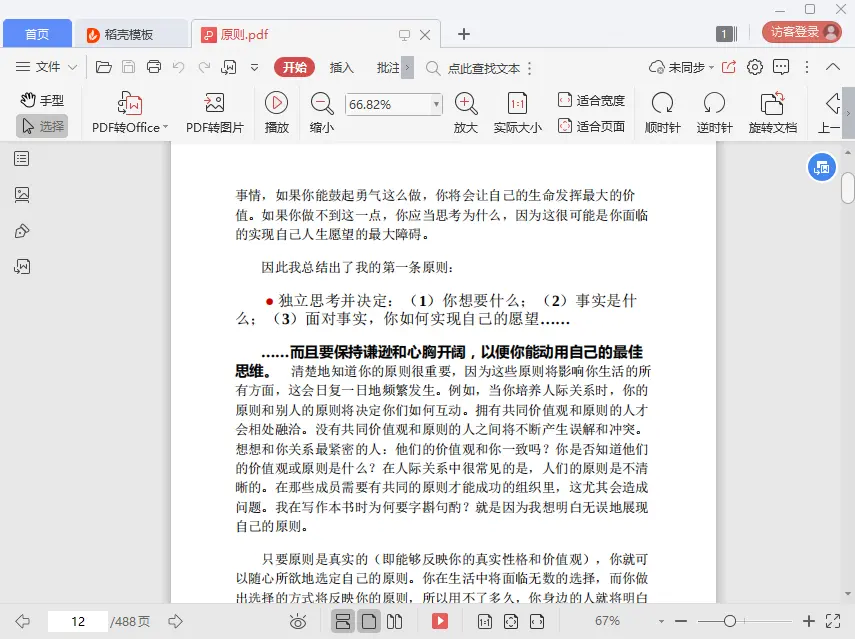The image size is (855, 639).
Task: Open quick access toolbar dropdown
Action: pyautogui.click(x=254, y=68)
